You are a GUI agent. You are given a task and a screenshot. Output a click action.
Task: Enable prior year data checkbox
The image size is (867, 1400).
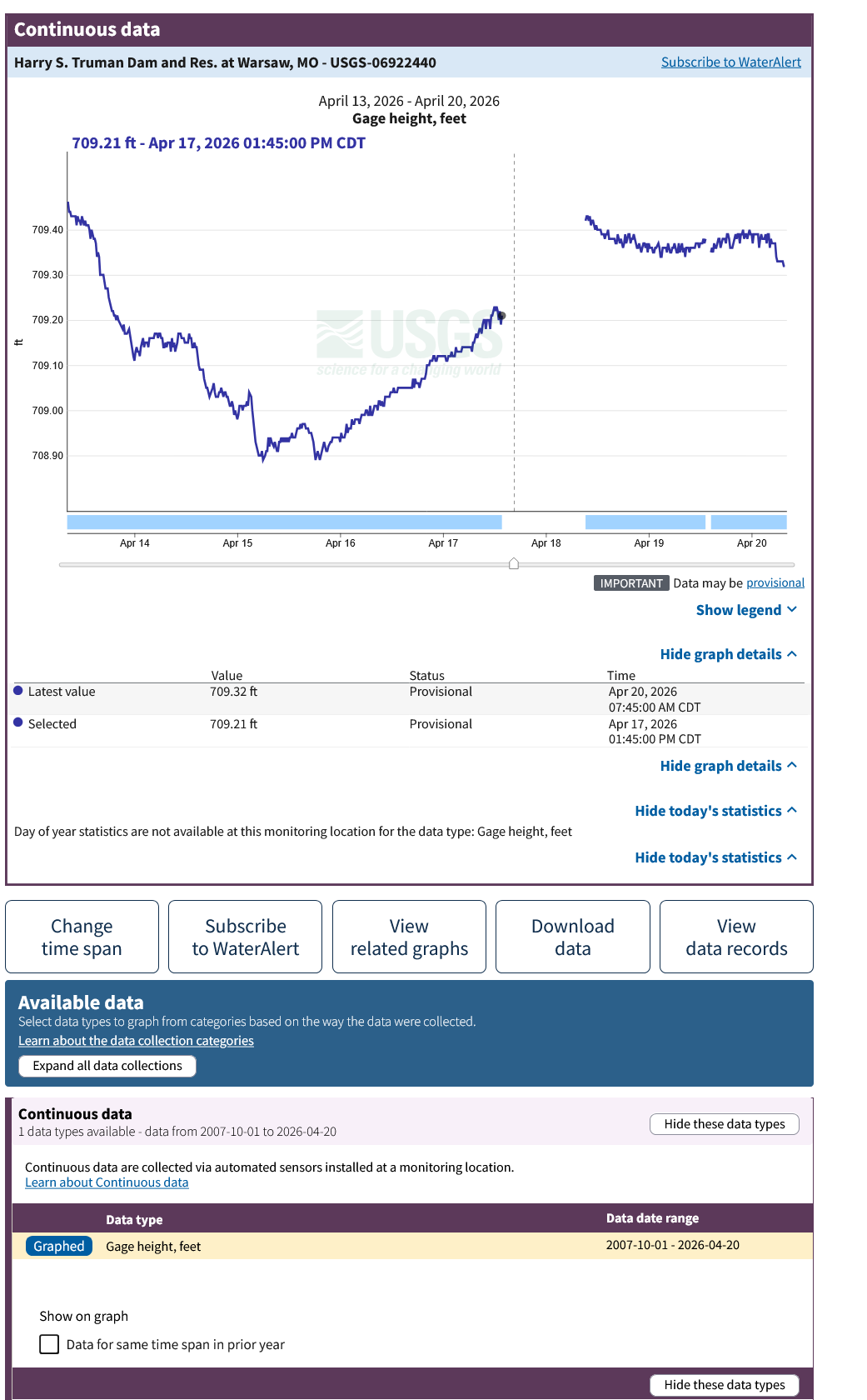point(50,1344)
